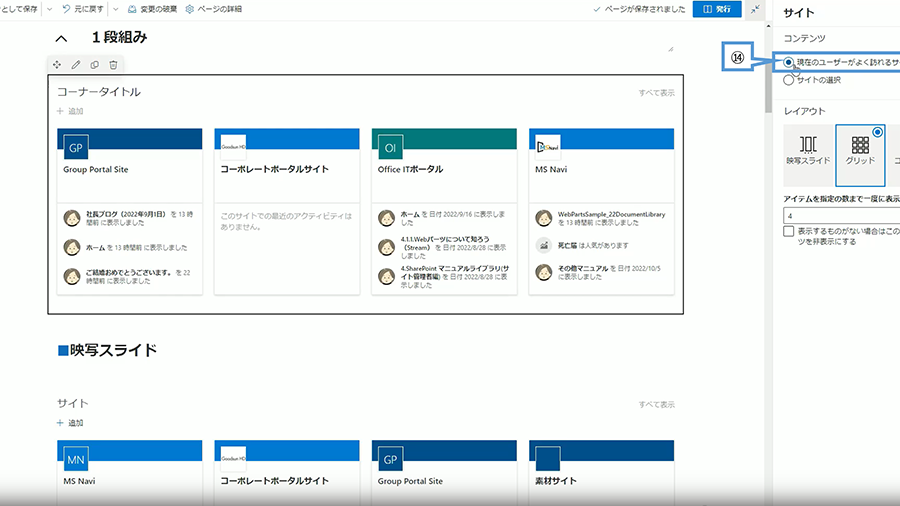Select the グリッド grid layout option
The image size is (900, 506).
point(859,150)
